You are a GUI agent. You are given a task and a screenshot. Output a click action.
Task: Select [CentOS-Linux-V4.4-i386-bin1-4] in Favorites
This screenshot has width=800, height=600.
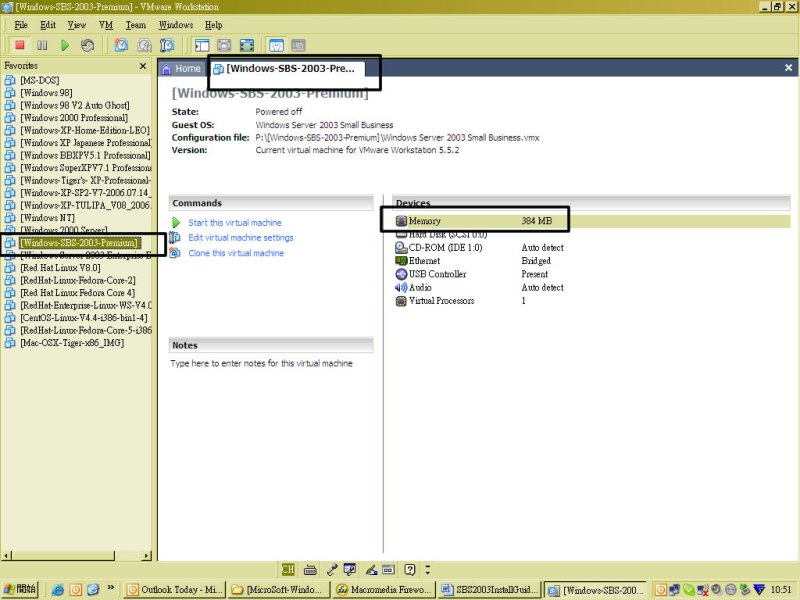click(84, 318)
